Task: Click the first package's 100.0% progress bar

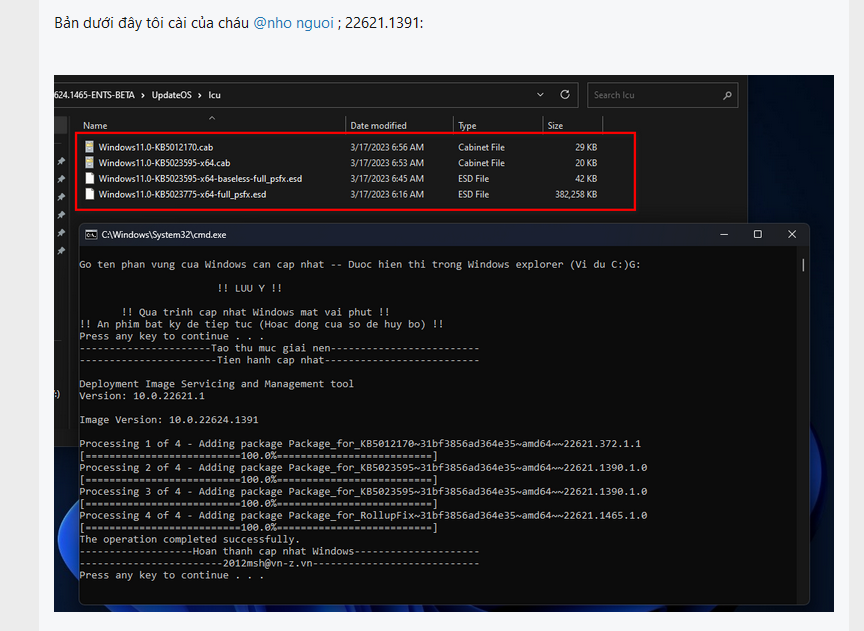Action: (258, 456)
